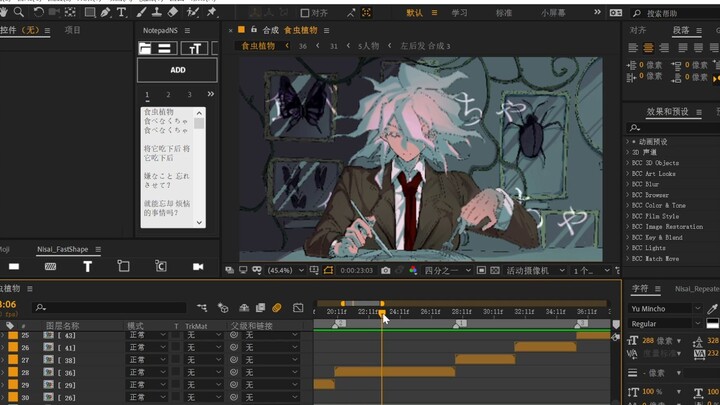Open NotepadNS note tab 2
The height and width of the screenshot is (405, 720).
click(168, 95)
